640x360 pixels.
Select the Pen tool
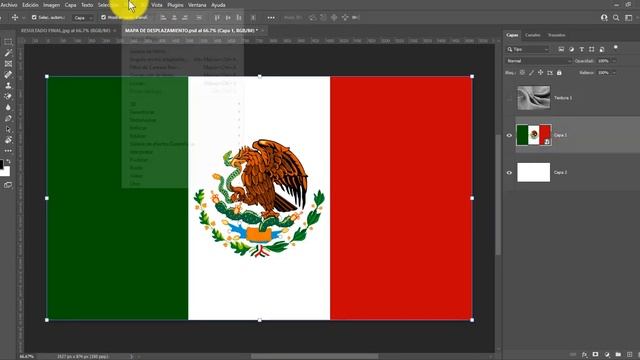tap(8, 118)
